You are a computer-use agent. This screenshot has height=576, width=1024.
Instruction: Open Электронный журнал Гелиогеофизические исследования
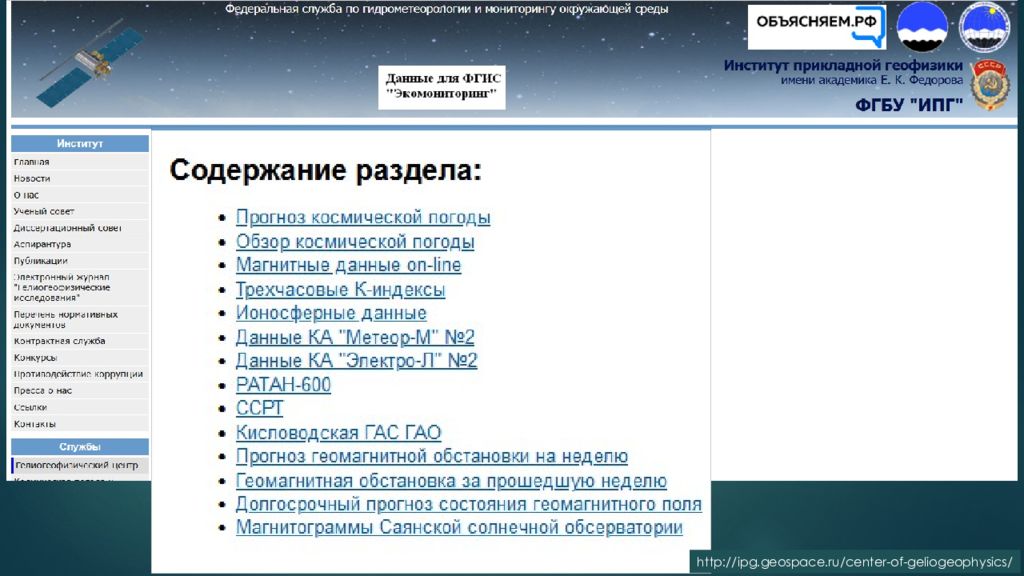point(80,287)
